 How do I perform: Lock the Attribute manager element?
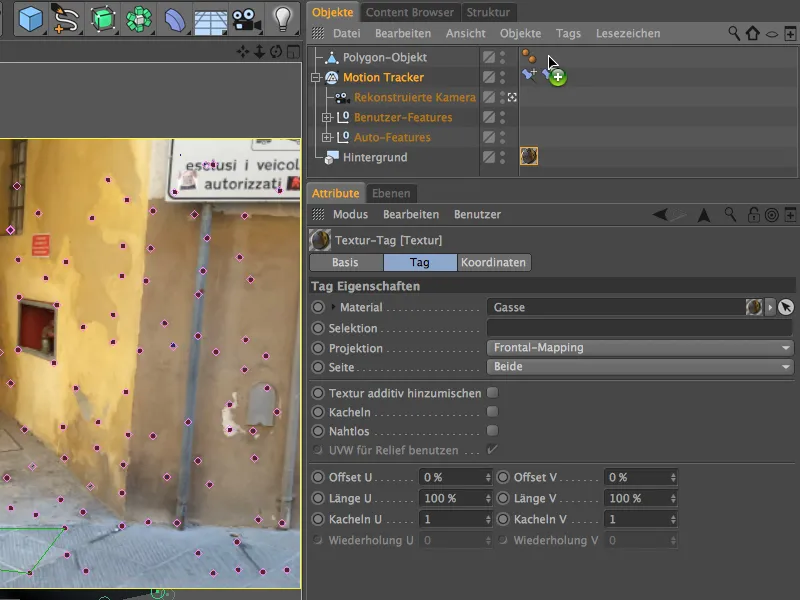click(x=754, y=215)
